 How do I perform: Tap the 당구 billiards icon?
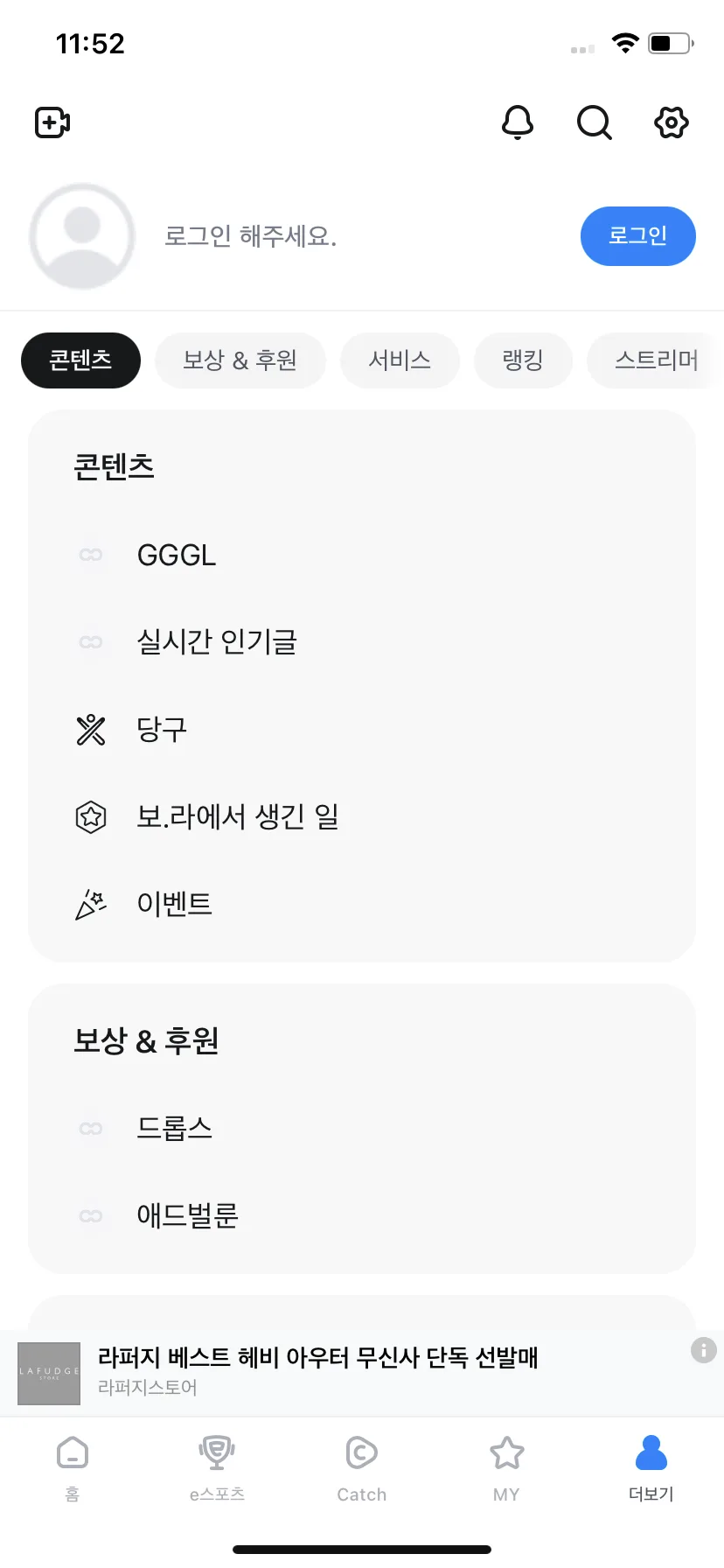(x=91, y=730)
